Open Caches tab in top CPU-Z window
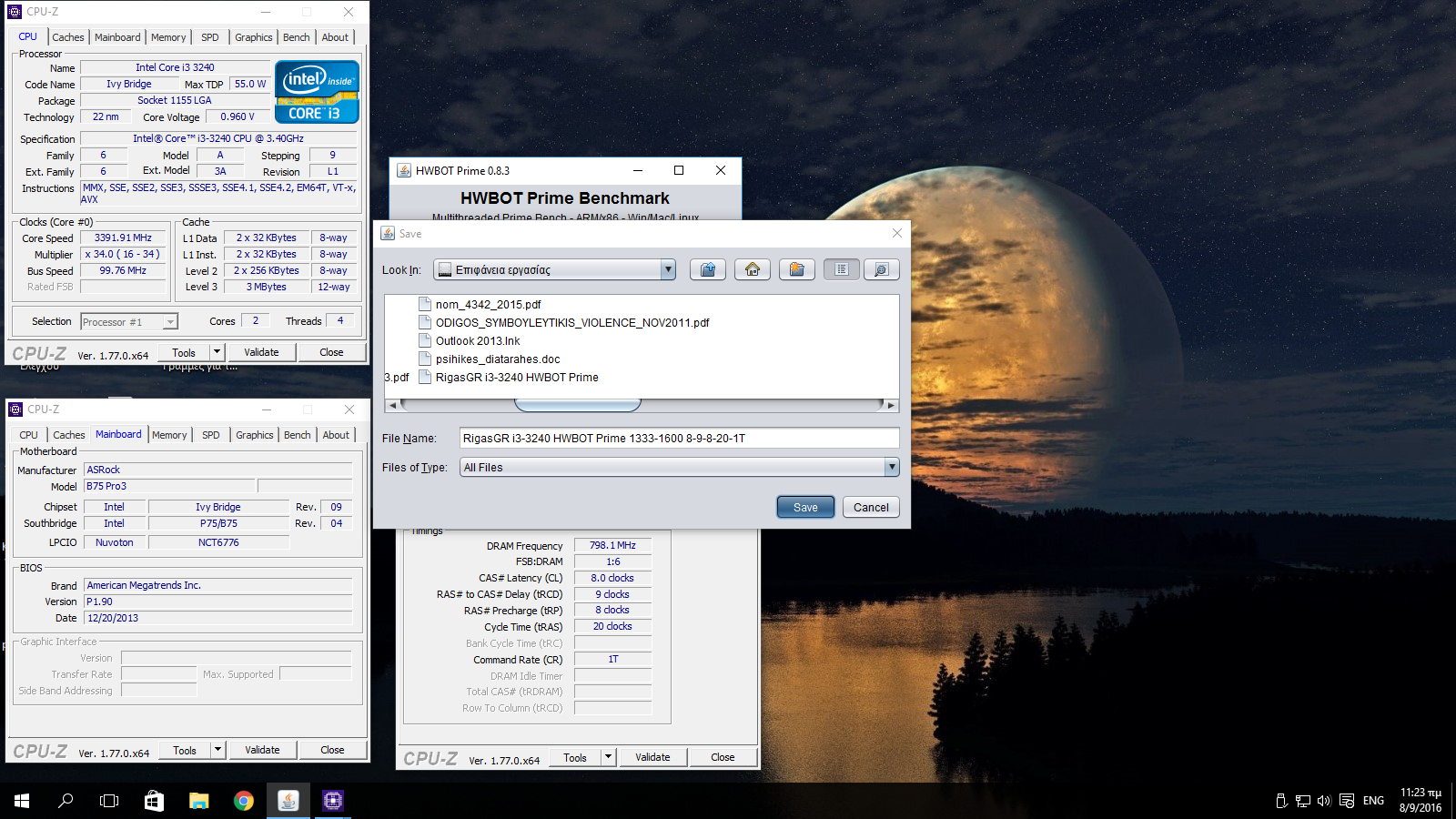This screenshot has width=1456, height=819. 68,37
